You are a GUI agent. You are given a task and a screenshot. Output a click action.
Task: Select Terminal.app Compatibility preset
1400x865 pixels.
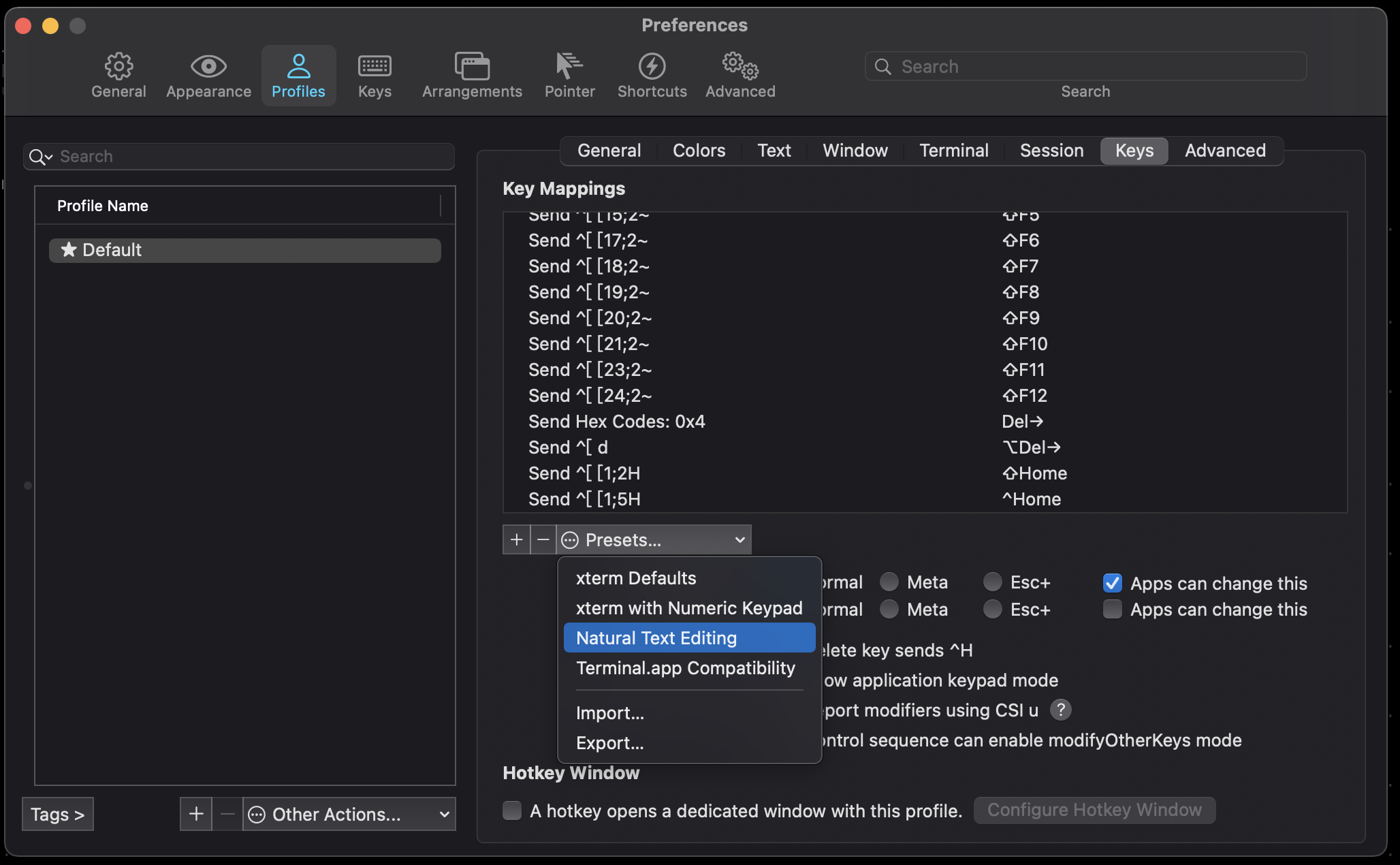click(x=685, y=667)
